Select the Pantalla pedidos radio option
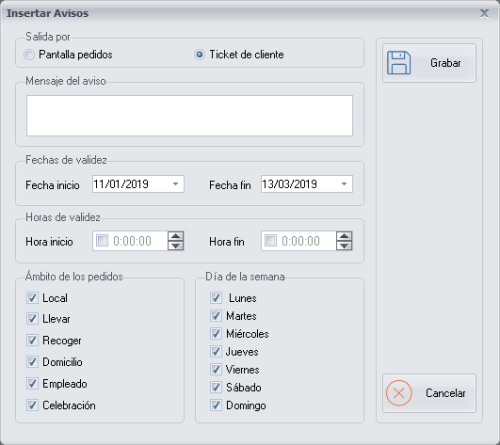Screen dimensions: 500x445 [29, 54]
